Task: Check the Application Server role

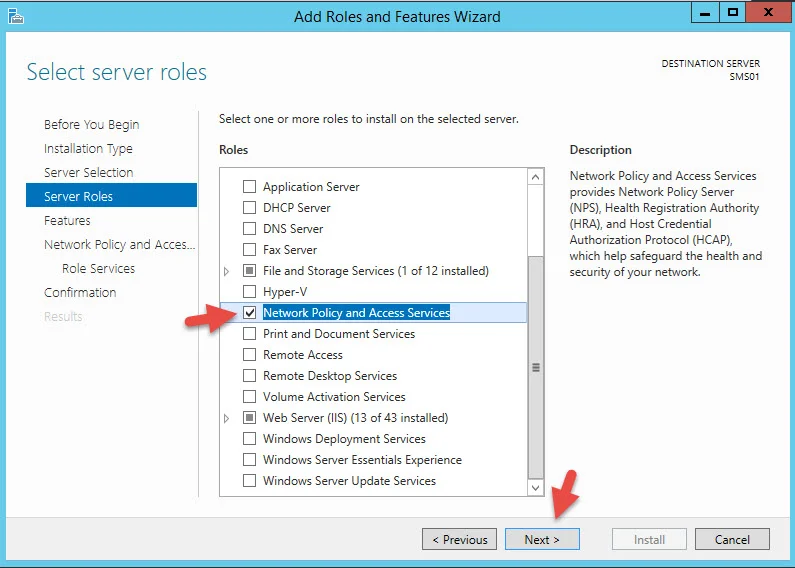Action: click(249, 187)
